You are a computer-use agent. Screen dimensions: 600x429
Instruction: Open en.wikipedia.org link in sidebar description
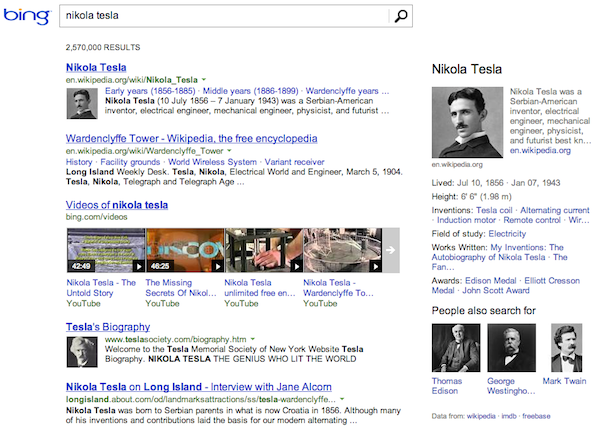(540, 150)
